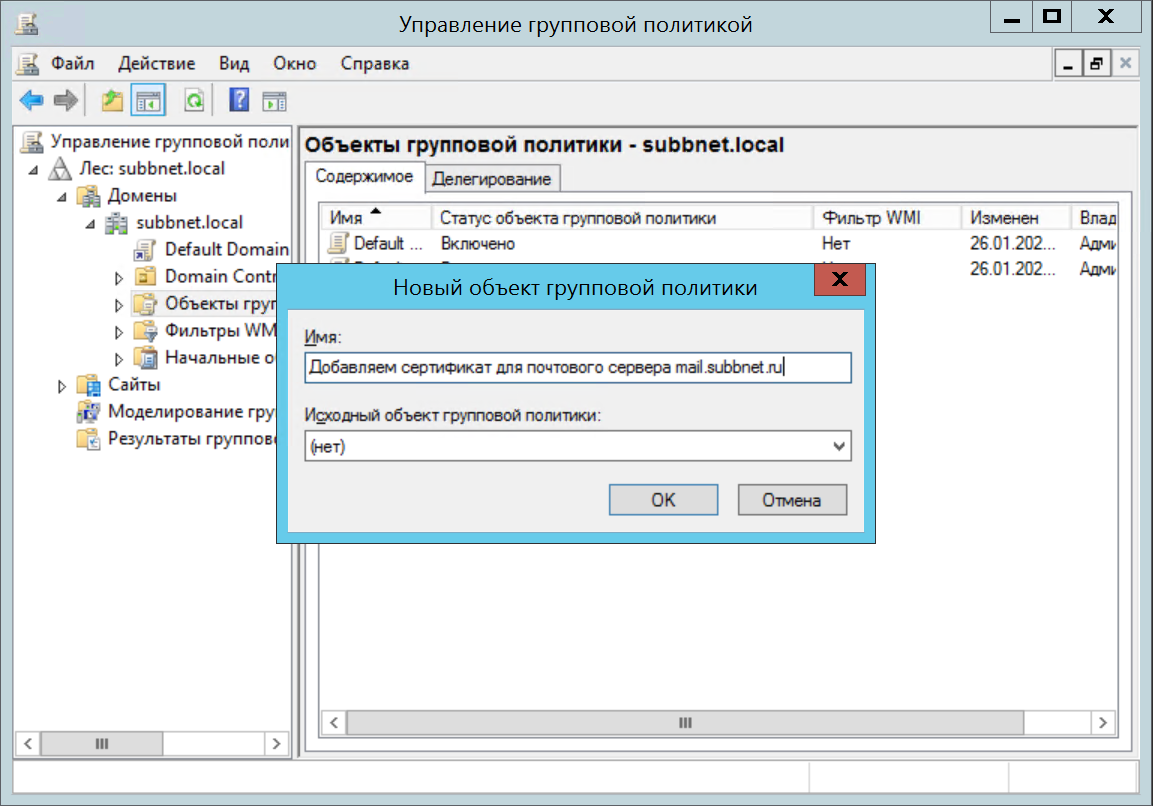Viewport: 1153px width, 806px height.
Task: Switch to the Делегирование tab
Action: pos(491,179)
